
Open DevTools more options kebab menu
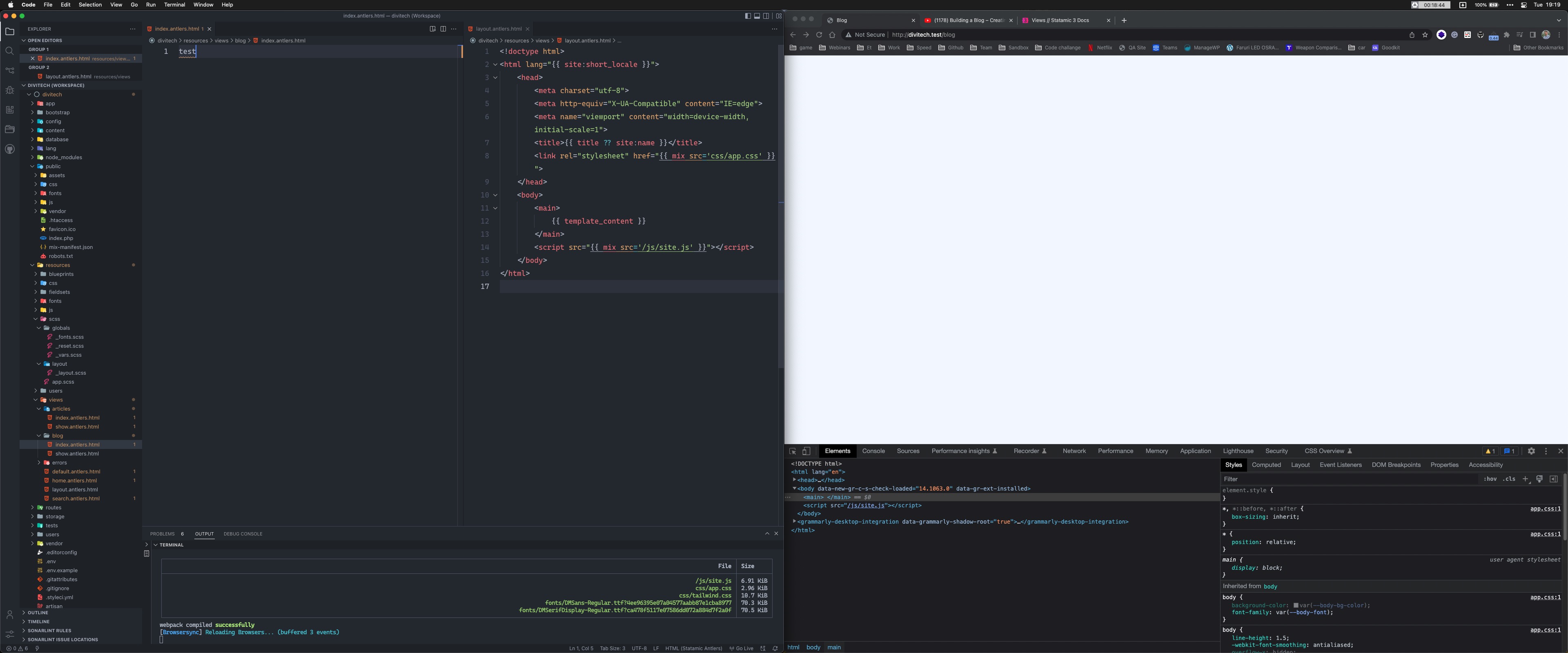[x=1546, y=451]
